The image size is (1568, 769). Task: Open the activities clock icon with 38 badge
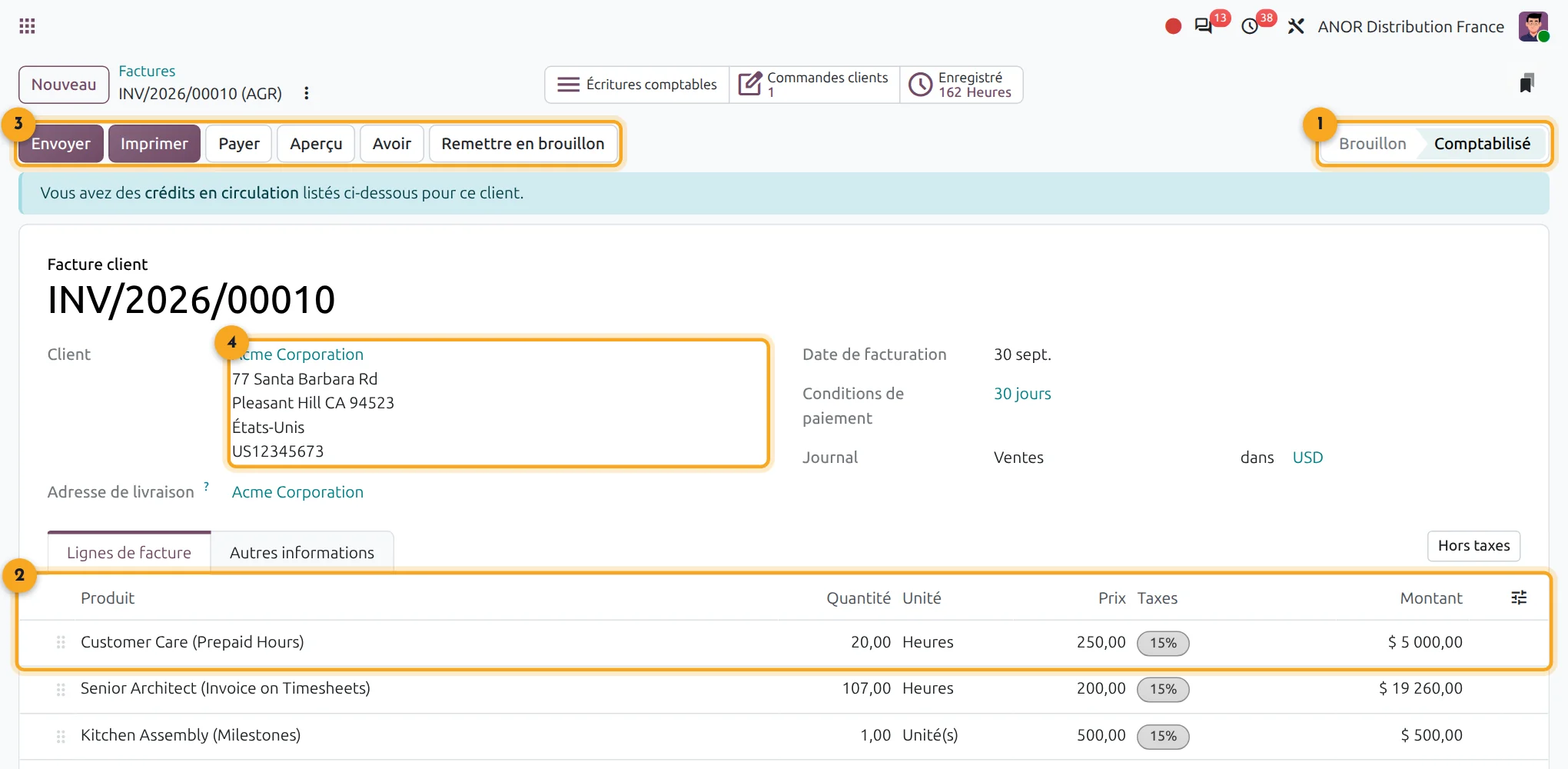tap(1251, 26)
